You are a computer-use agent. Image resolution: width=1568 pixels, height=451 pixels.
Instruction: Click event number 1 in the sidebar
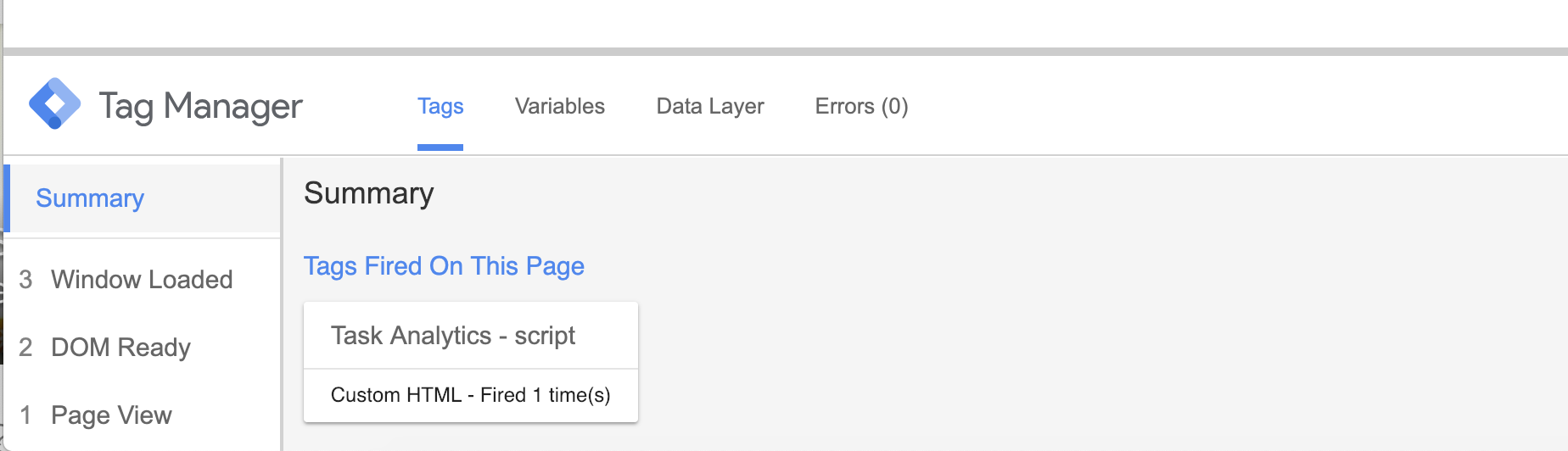tap(25, 415)
